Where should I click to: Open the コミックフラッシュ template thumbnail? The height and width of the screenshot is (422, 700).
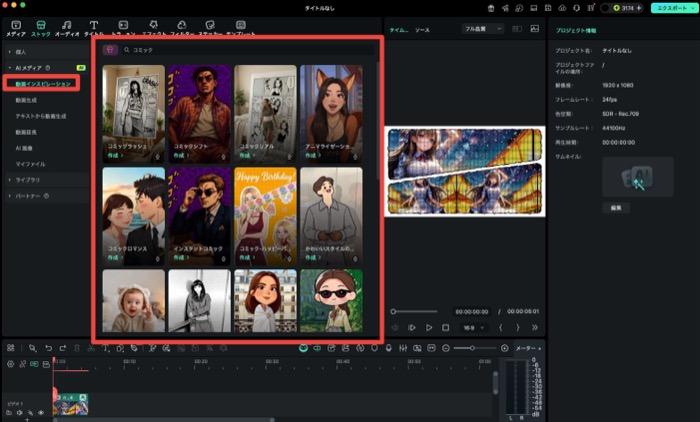point(133,113)
